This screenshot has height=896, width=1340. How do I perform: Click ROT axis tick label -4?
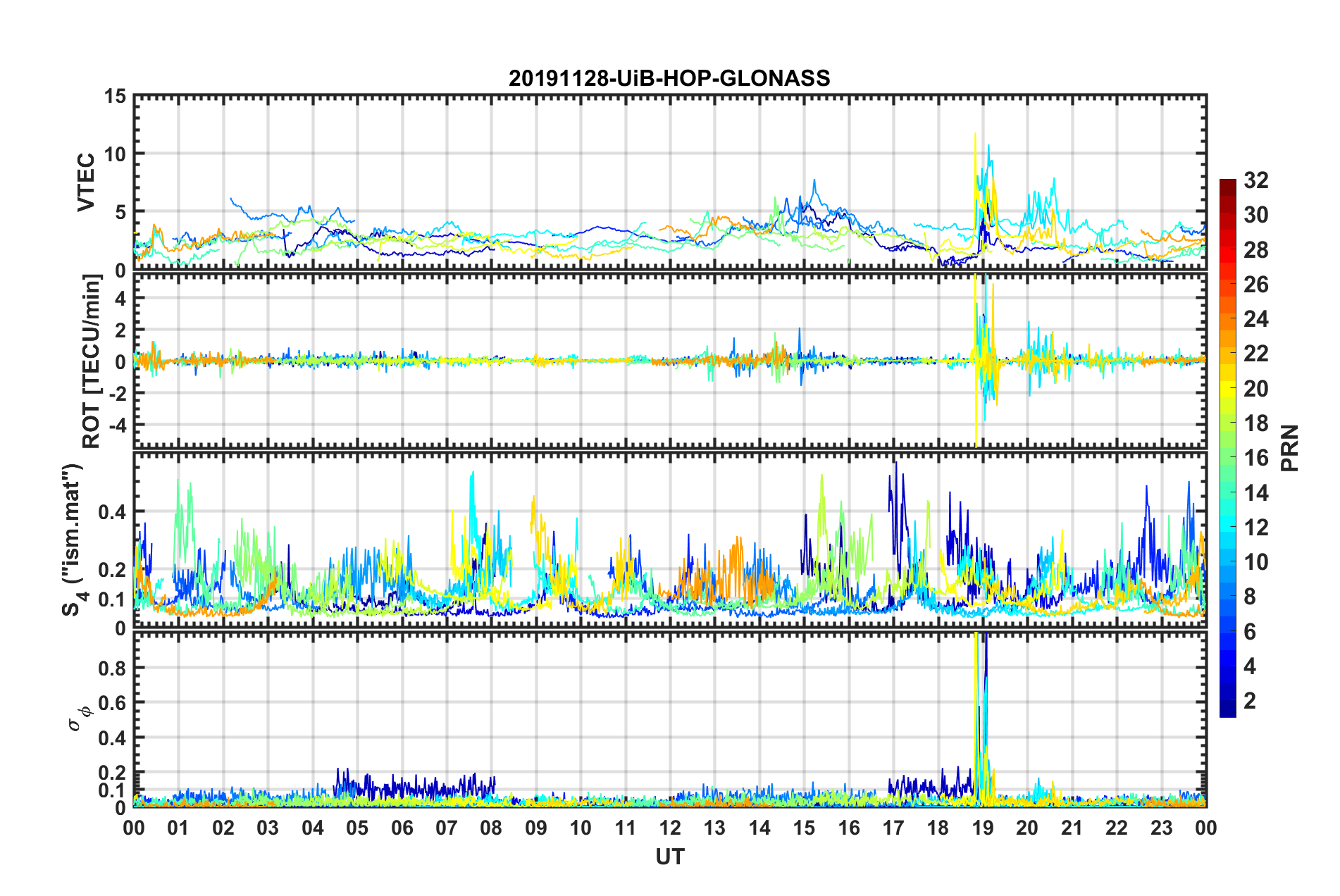(118, 425)
